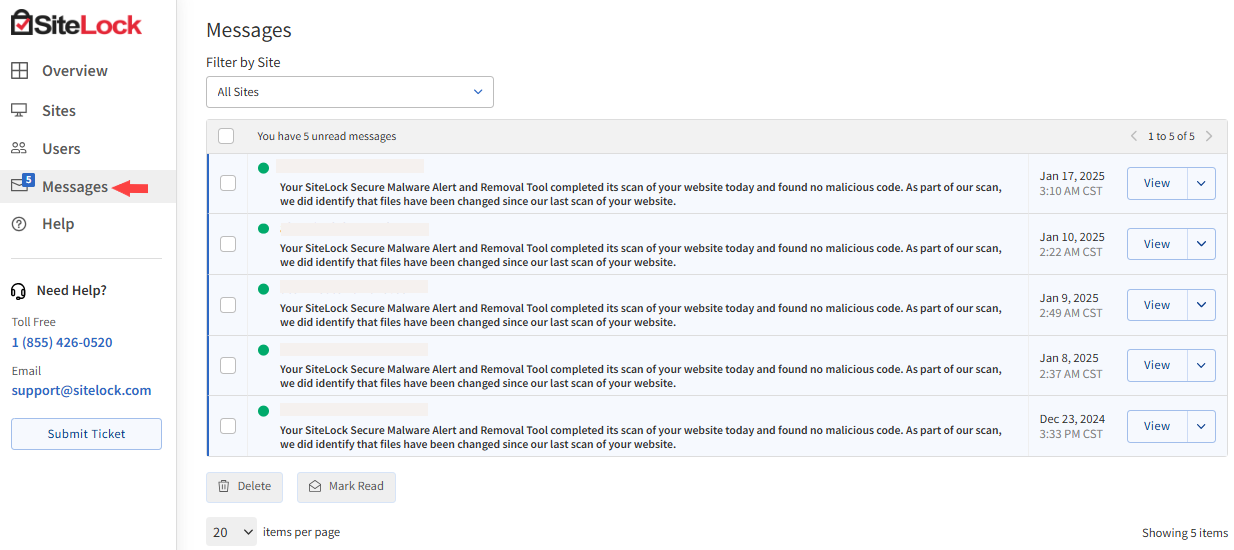Viewport: 1234px width, 550px height.
Task: Call toll free 1 (855) 426-0520 link
Action: pos(62,342)
